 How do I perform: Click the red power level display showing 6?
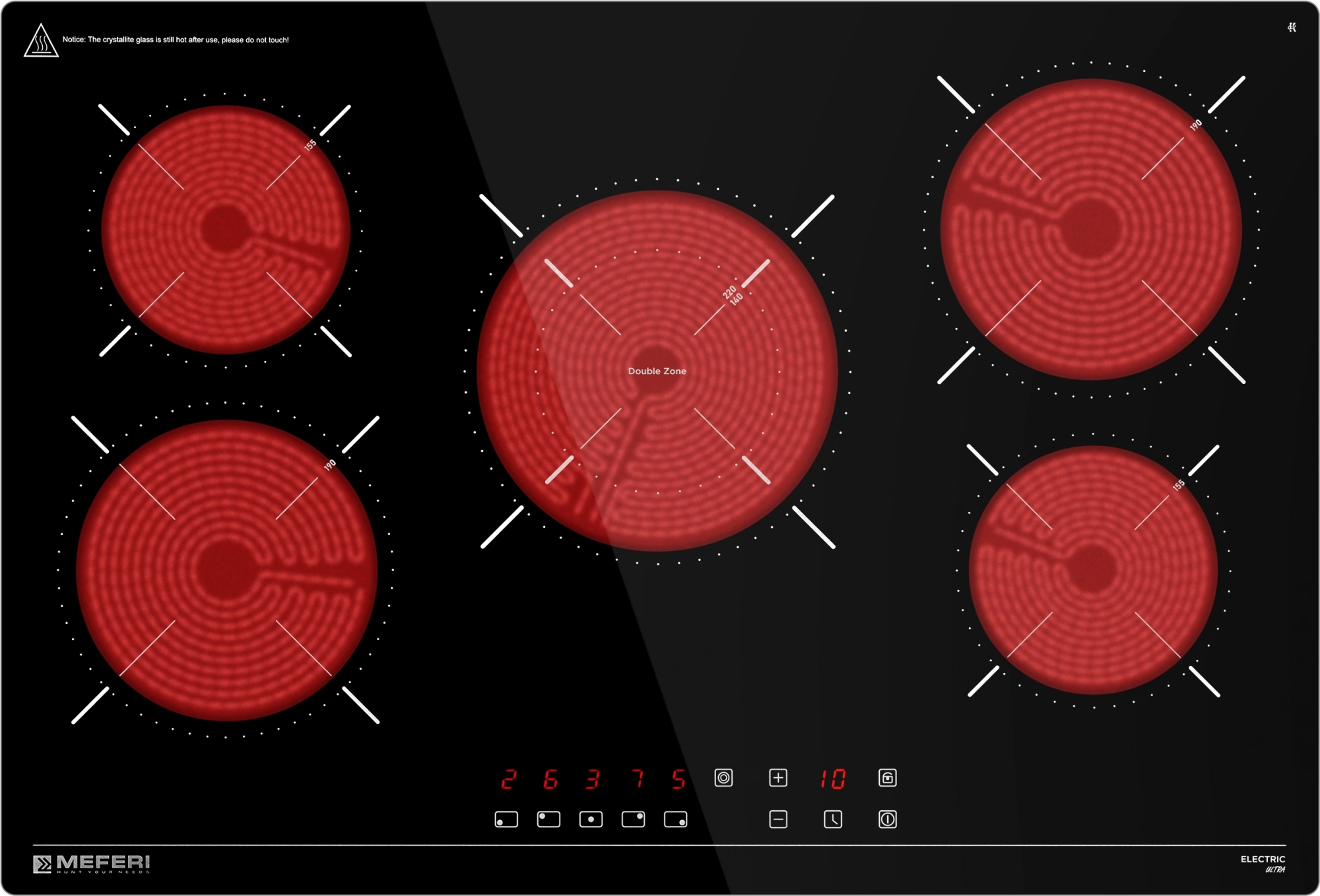pyautogui.click(x=550, y=779)
